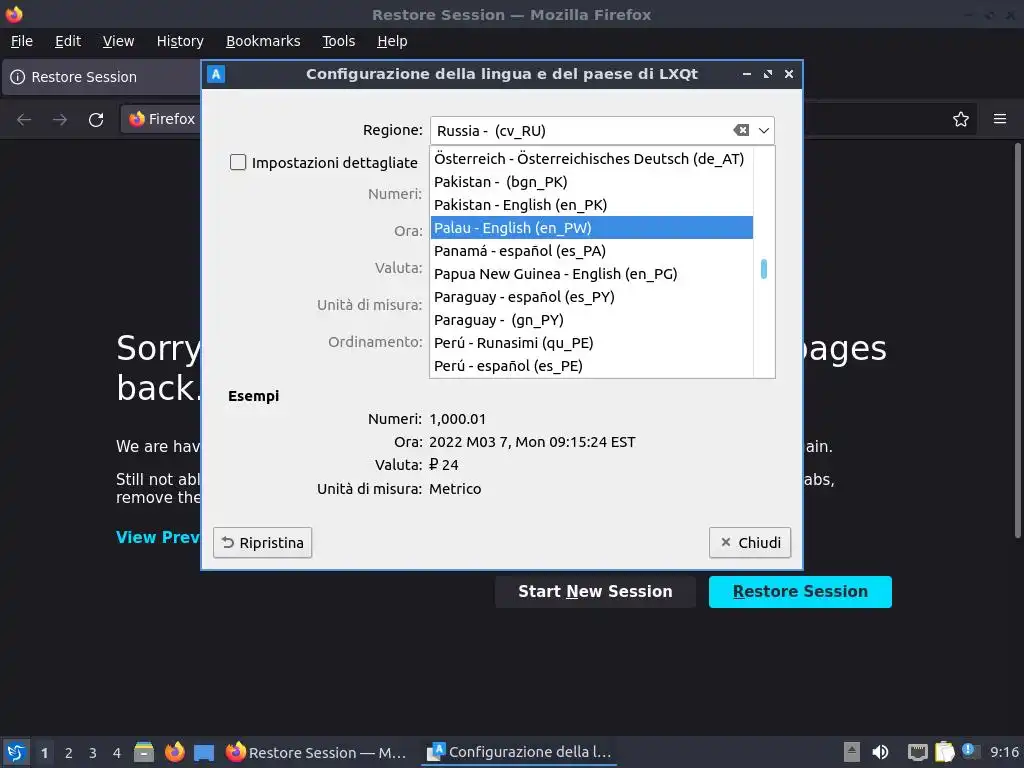
Task: Open the View menu in Firefox
Action: coord(118,41)
